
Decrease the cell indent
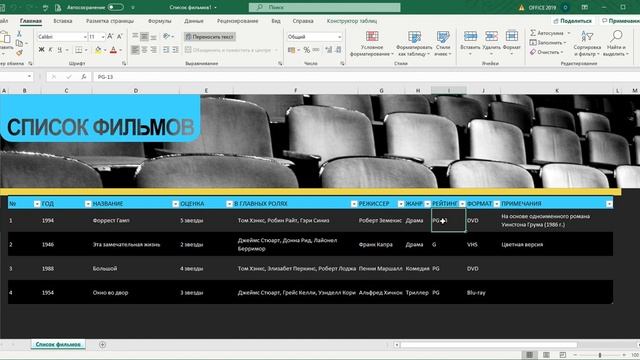point(166,50)
